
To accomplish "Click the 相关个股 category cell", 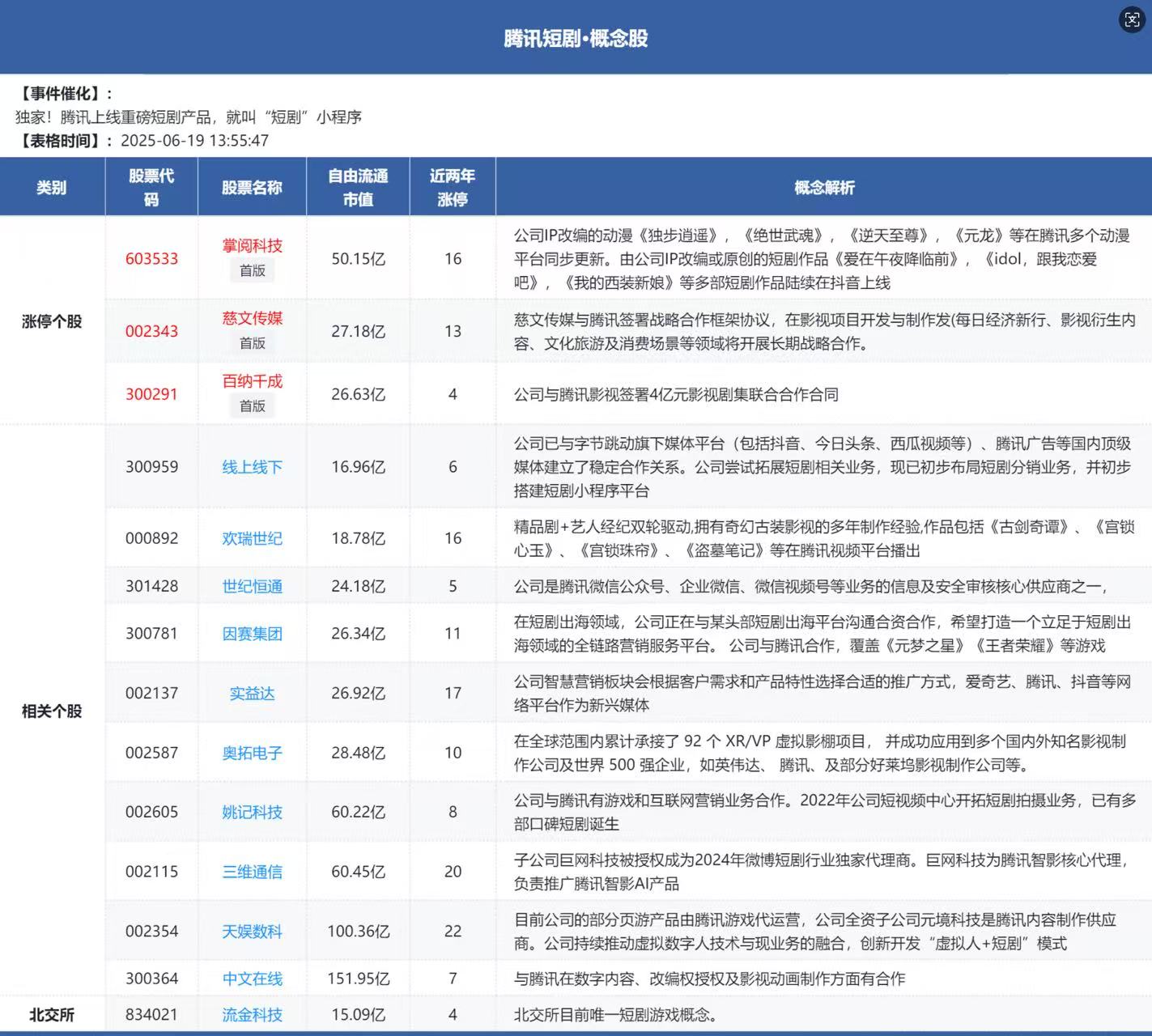I will (52, 711).
